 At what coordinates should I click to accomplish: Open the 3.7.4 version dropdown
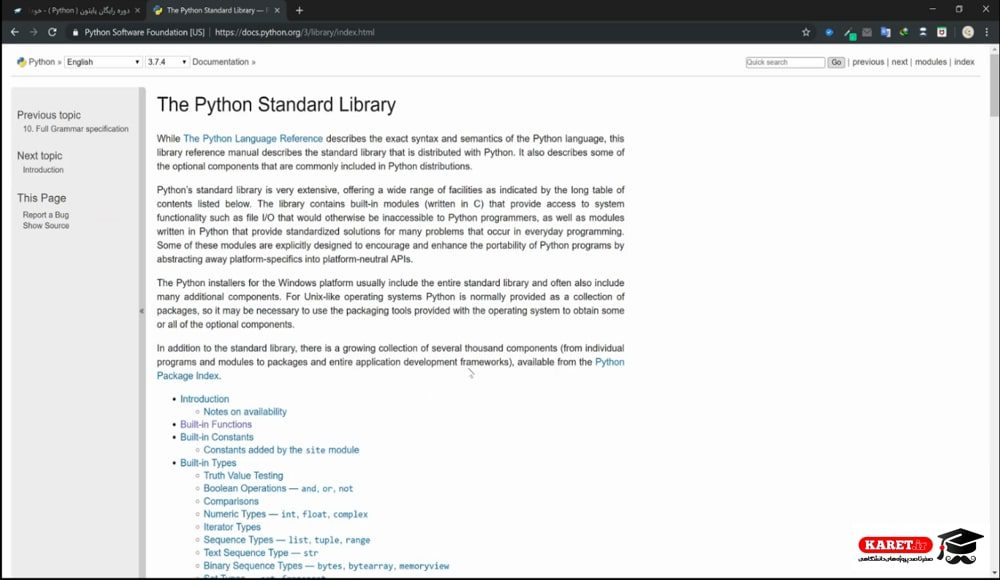click(x=167, y=62)
